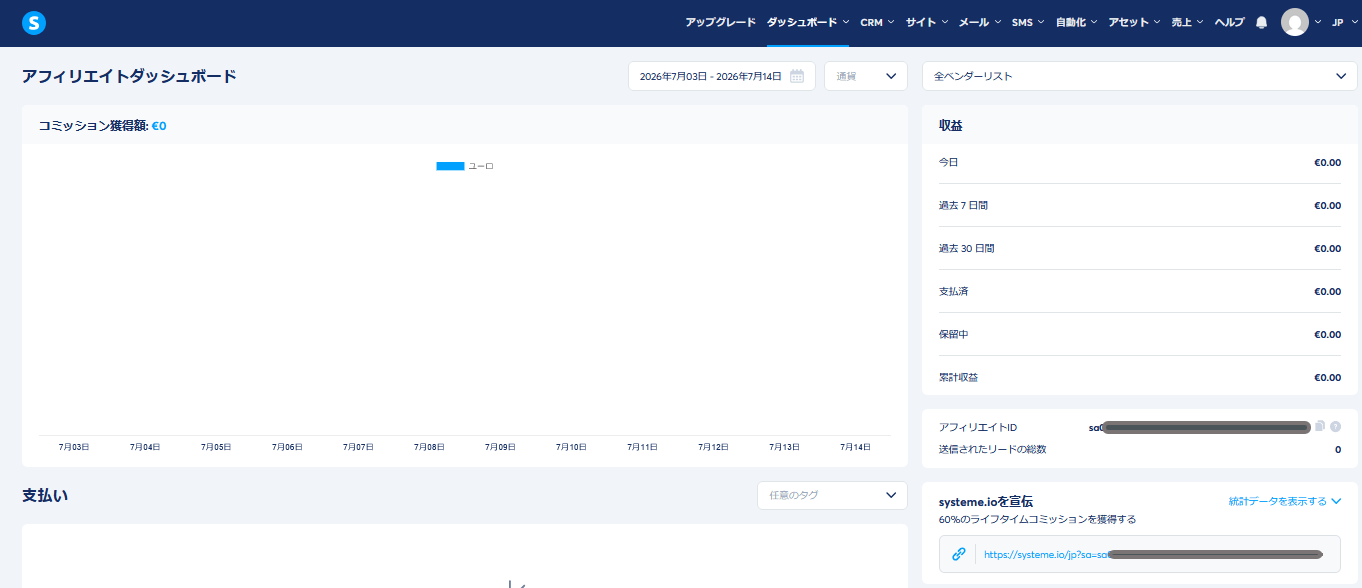The image size is (1362, 588).
Task: Click the 7月03日 axis label
Action: click(74, 447)
